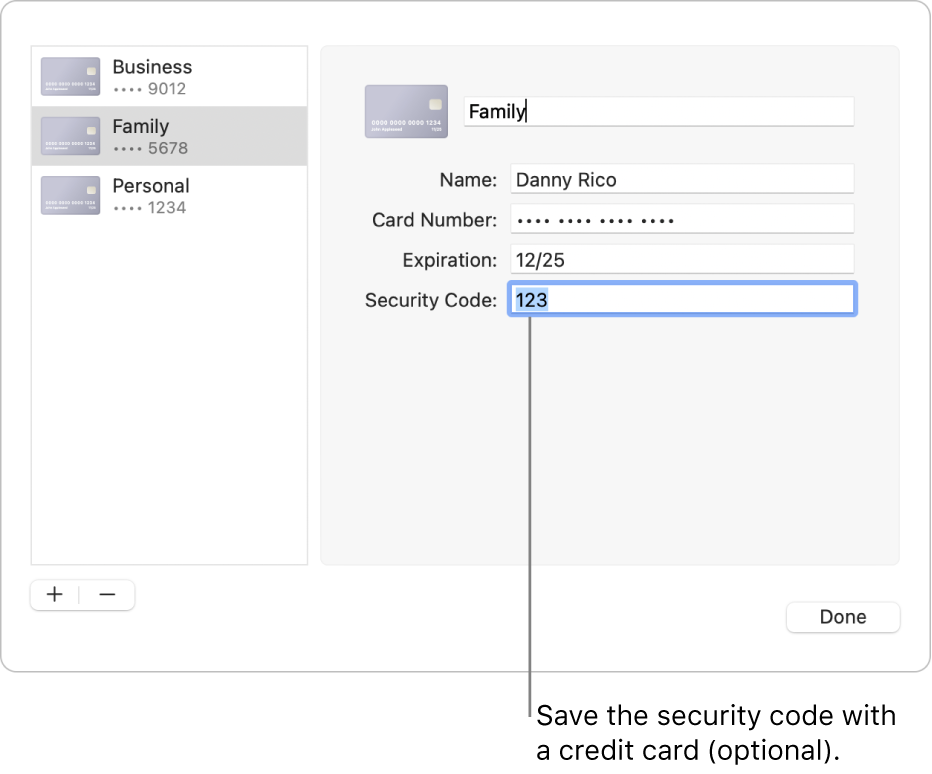Click the Personal card icon in the sidebar
This screenshot has width=932, height=774.
pyautogui.click(x=70, y=195)
